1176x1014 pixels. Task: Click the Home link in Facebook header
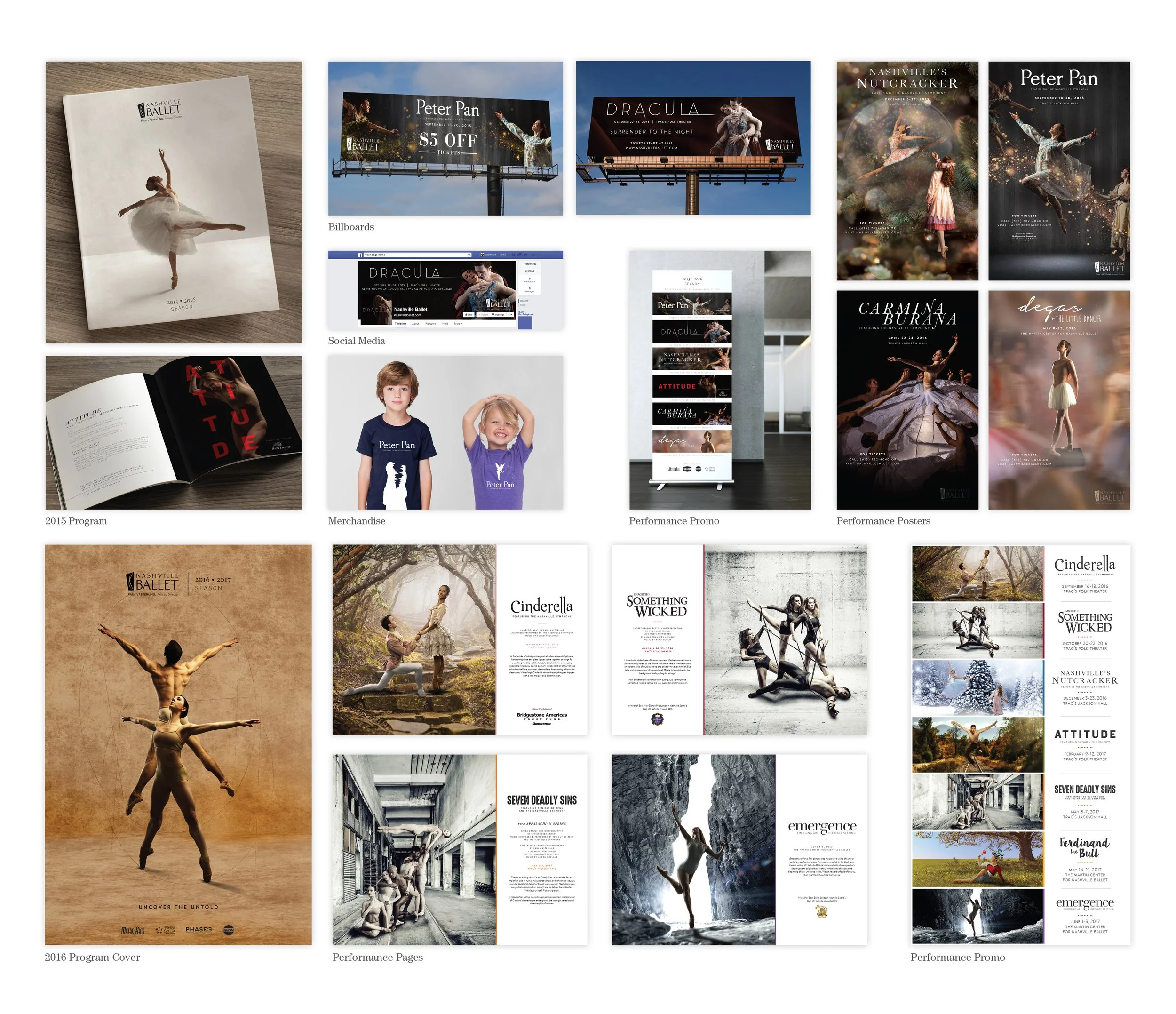(x=502, y=255)
